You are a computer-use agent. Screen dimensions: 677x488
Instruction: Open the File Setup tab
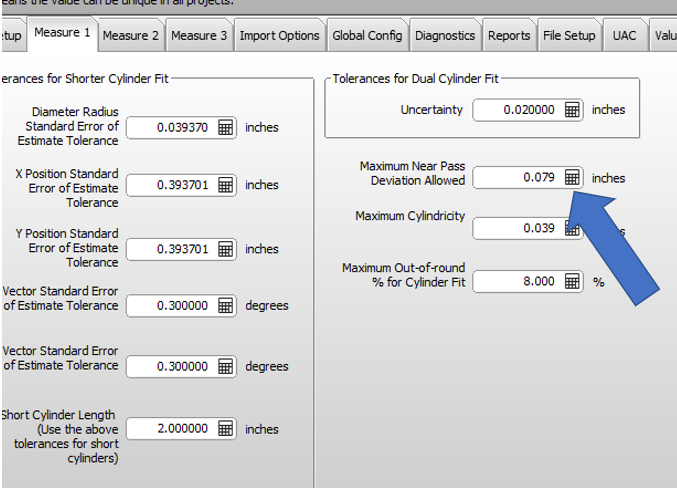click(569, 36)
